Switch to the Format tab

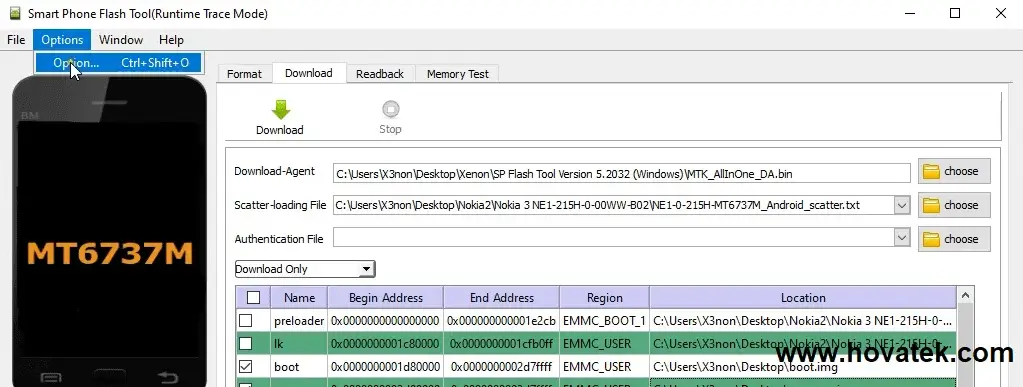pyautogui.click(x=244, y=74)
